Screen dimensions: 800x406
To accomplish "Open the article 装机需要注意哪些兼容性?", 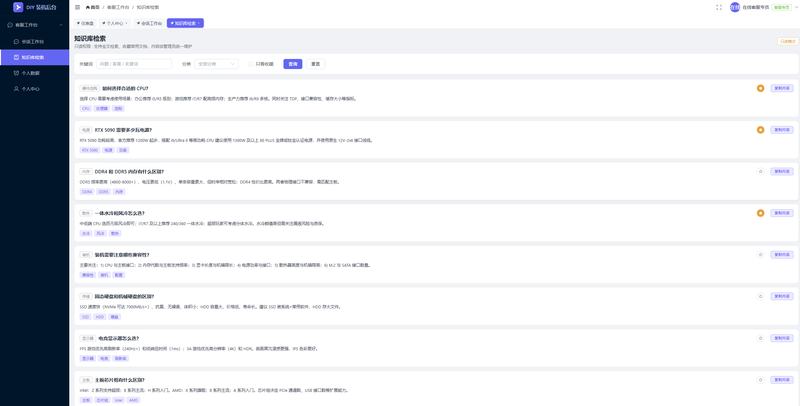I will coord(122,255).
